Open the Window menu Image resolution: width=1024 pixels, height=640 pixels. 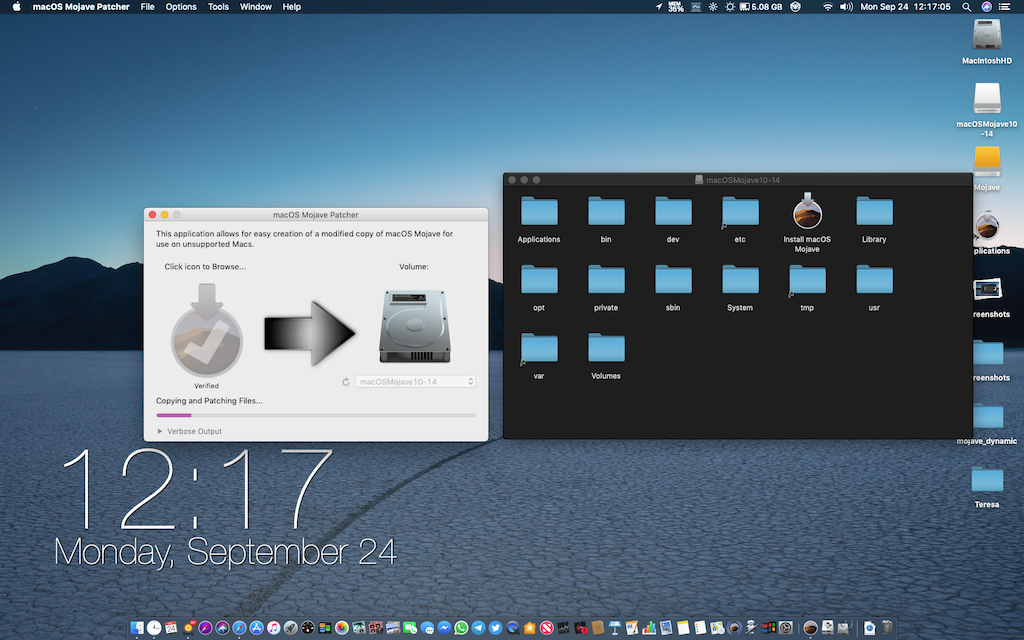pyautogui.click(x=255, y=7)
